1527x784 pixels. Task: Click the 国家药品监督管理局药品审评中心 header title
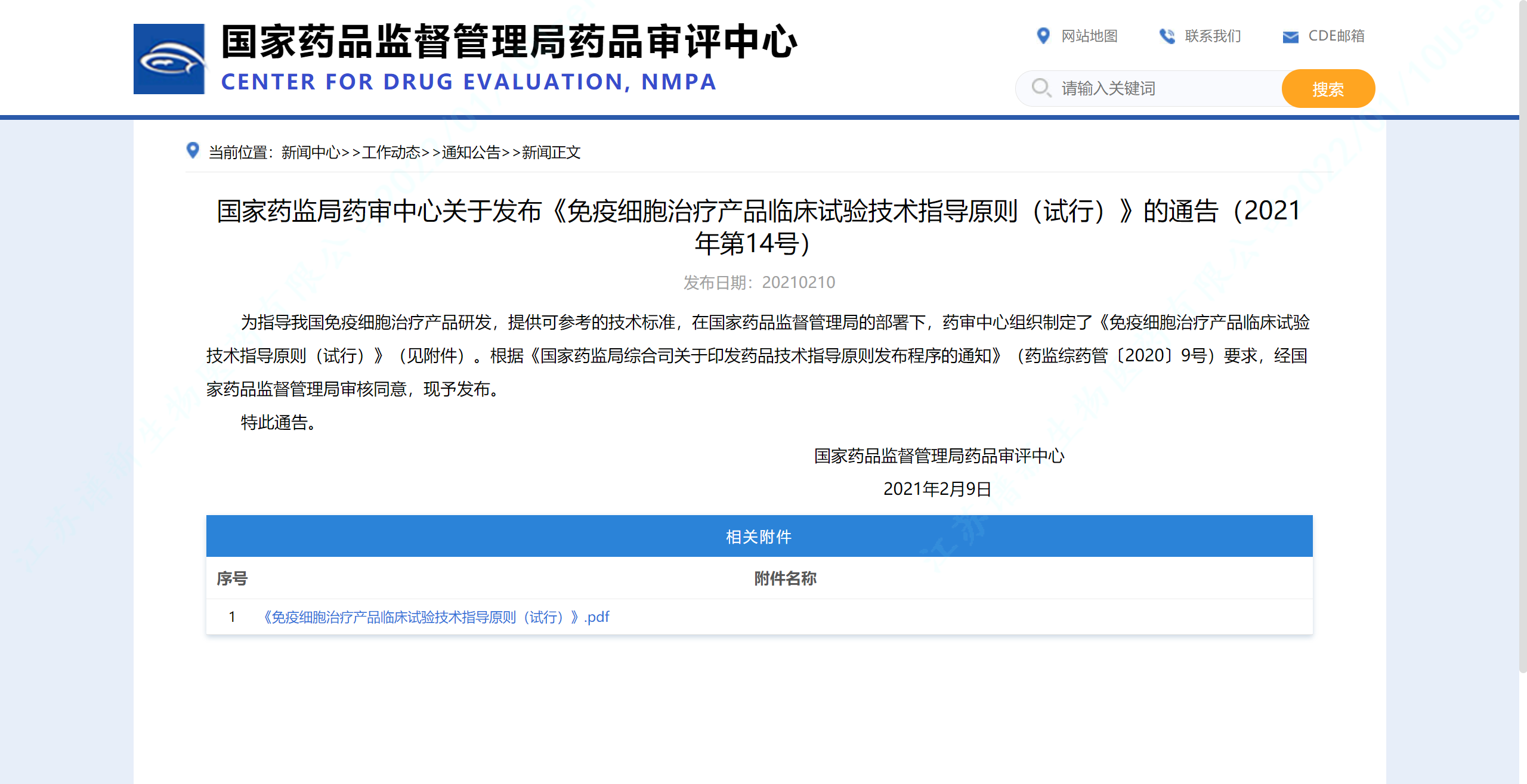509,42
